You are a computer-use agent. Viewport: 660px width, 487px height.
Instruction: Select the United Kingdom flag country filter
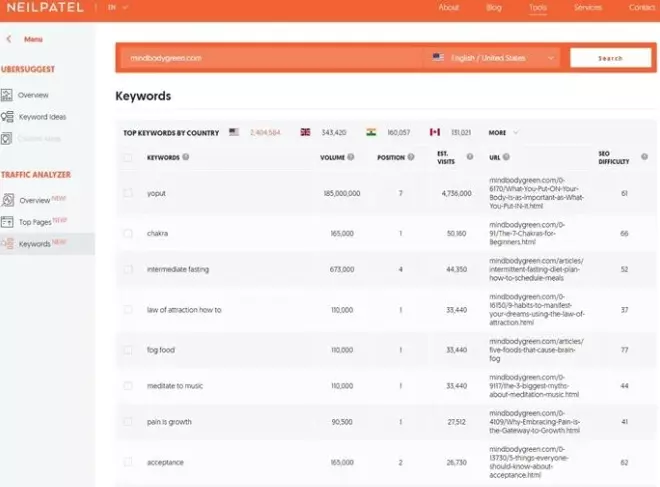(x=305, y=132)
